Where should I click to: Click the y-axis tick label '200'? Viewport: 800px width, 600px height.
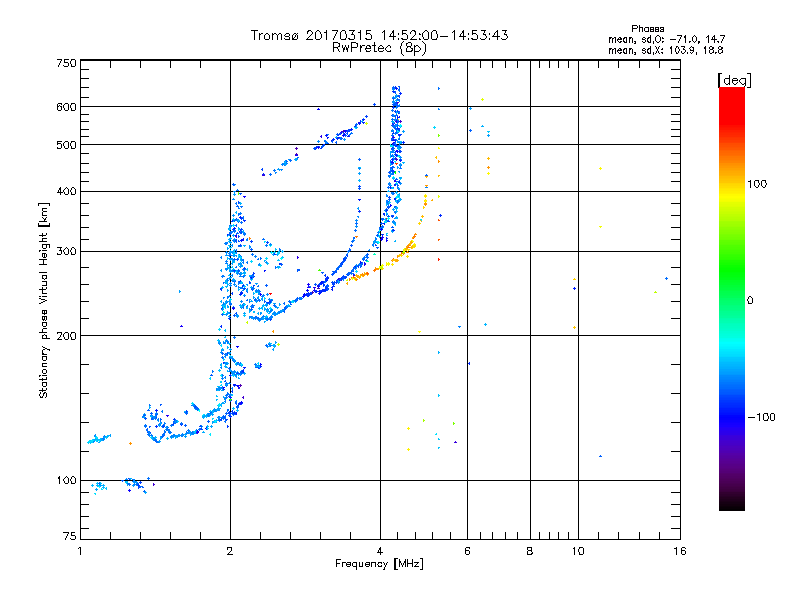tap(66, 336)
